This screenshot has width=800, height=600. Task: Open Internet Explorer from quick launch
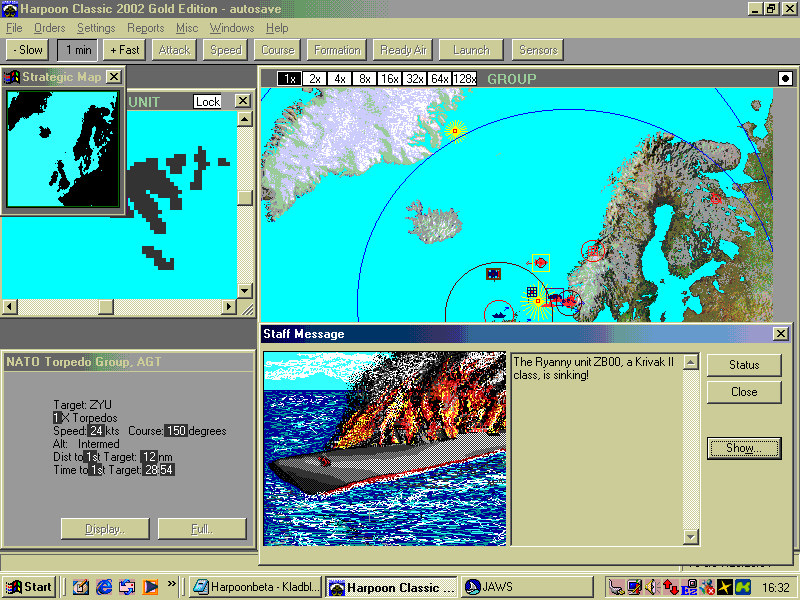[104, 587]
